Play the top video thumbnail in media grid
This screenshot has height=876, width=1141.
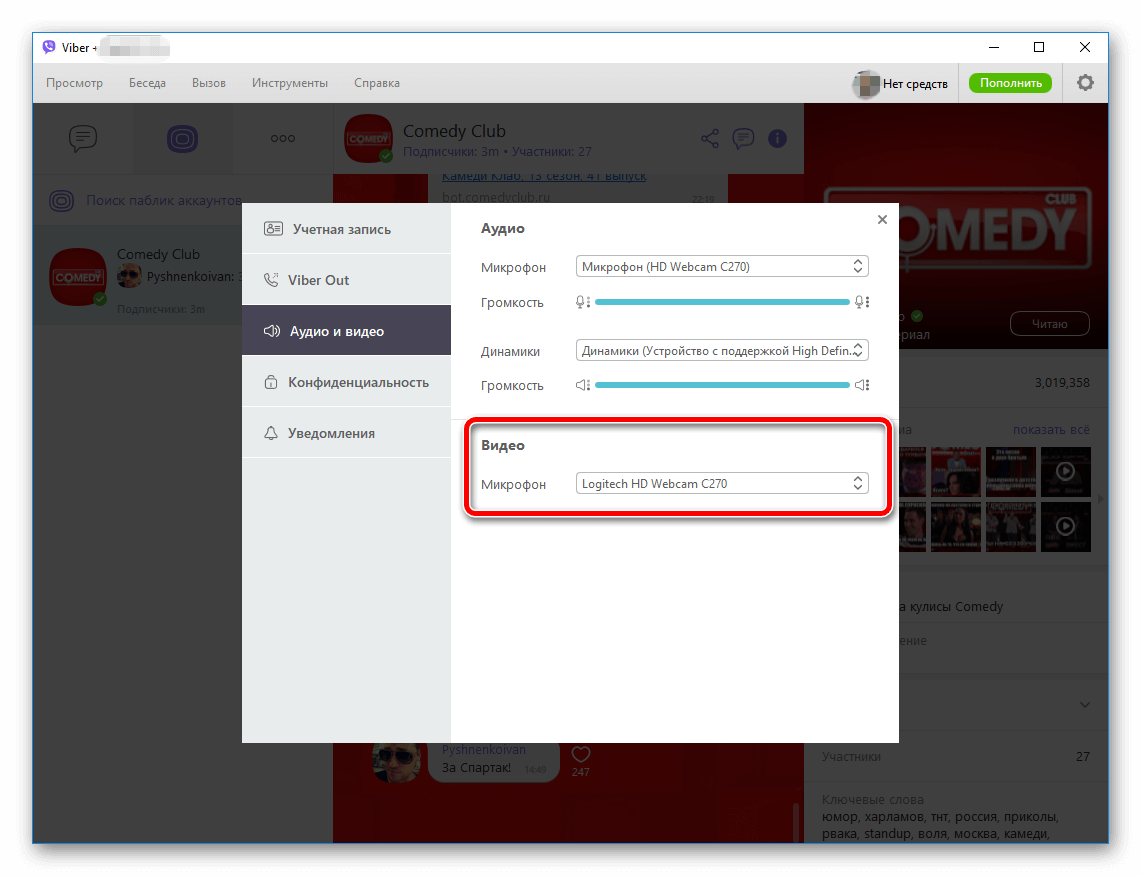(1065, 471)
